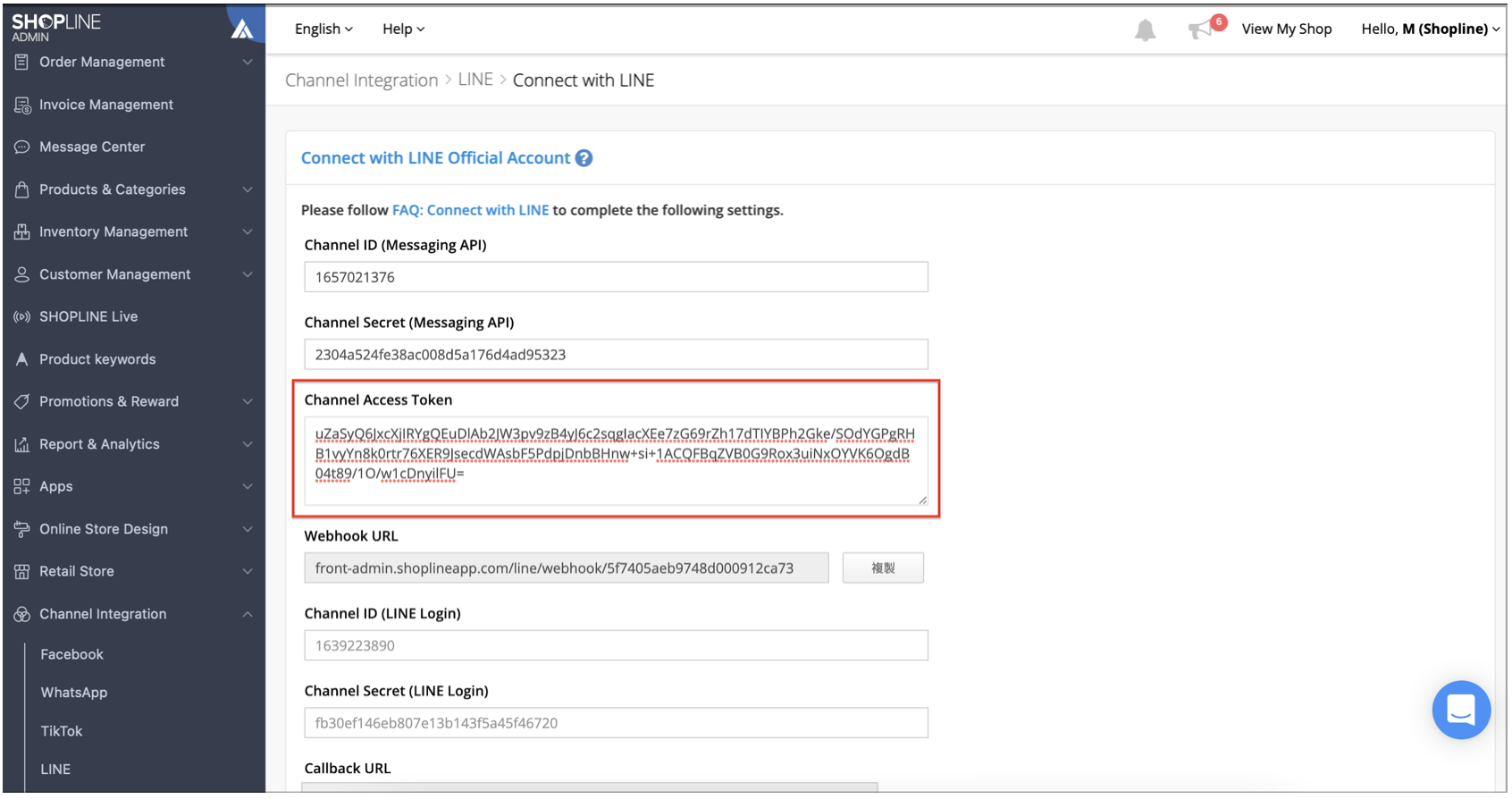1512x799 pixels.
Task: Go to Channel Integration breadcrumb
Action: coord(361,80)
